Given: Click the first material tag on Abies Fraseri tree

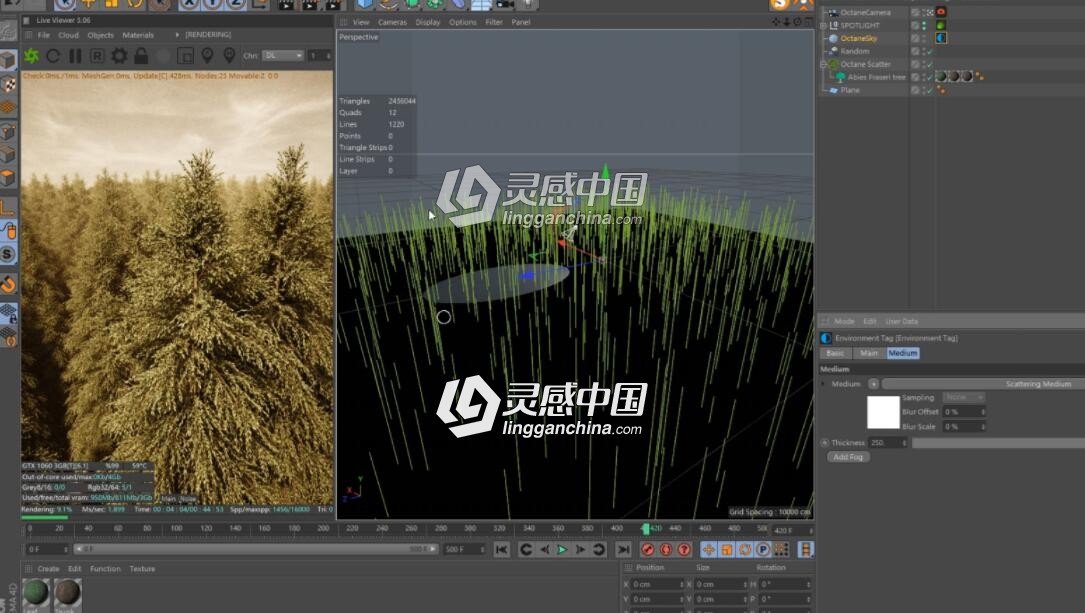Looking at the screenshot, I should click(941, 77).
